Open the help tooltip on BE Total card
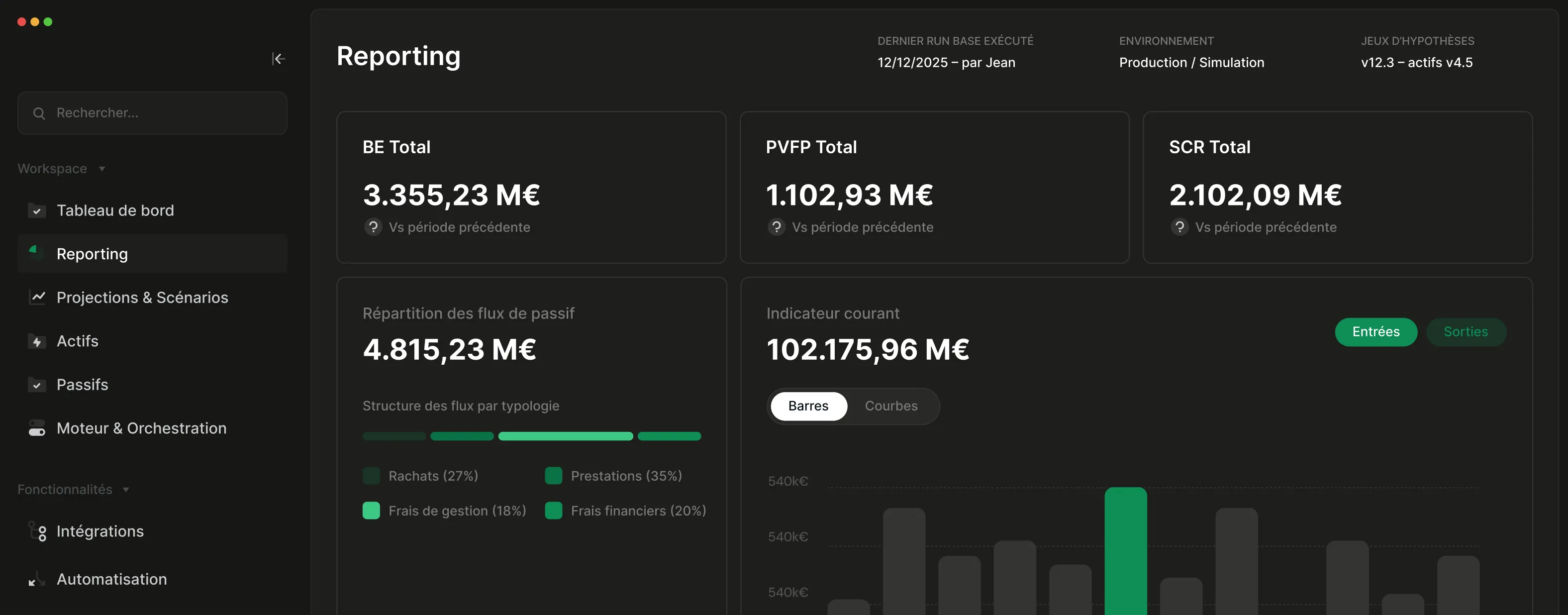Image resolution: width=1568 pixels, height=615 pixels. pos(373,227)
